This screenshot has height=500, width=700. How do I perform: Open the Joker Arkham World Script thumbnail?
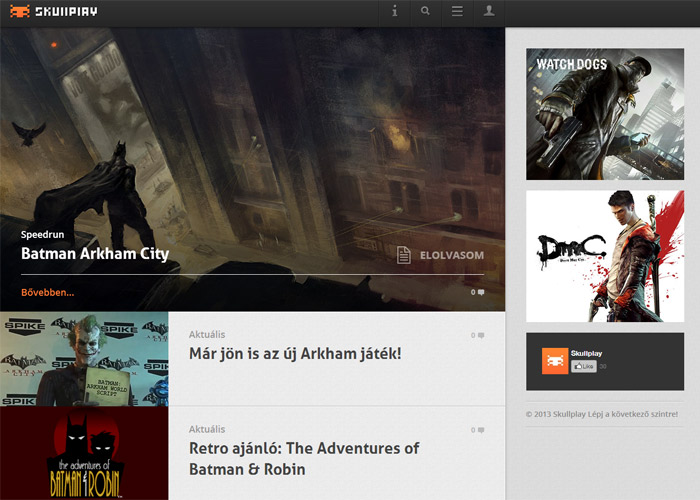coord(84,359)
